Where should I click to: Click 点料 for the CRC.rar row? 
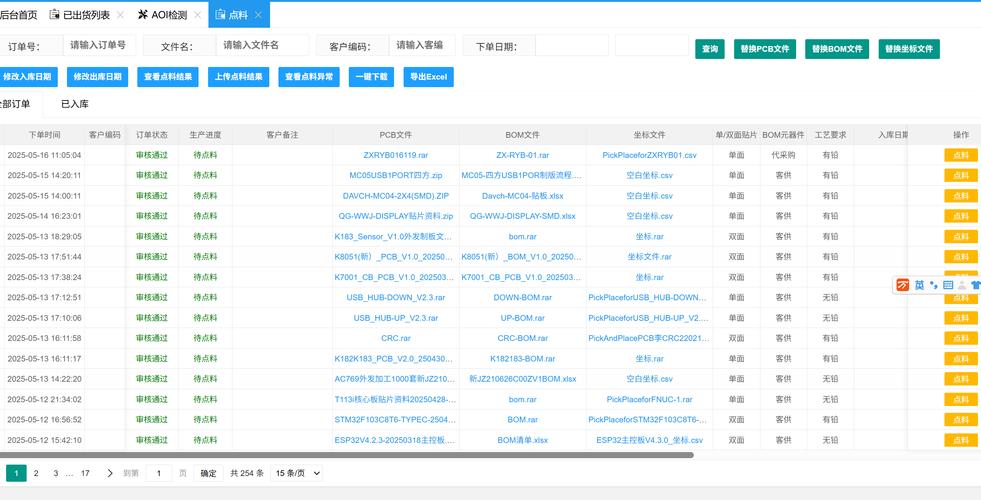[x=961, y=338]
